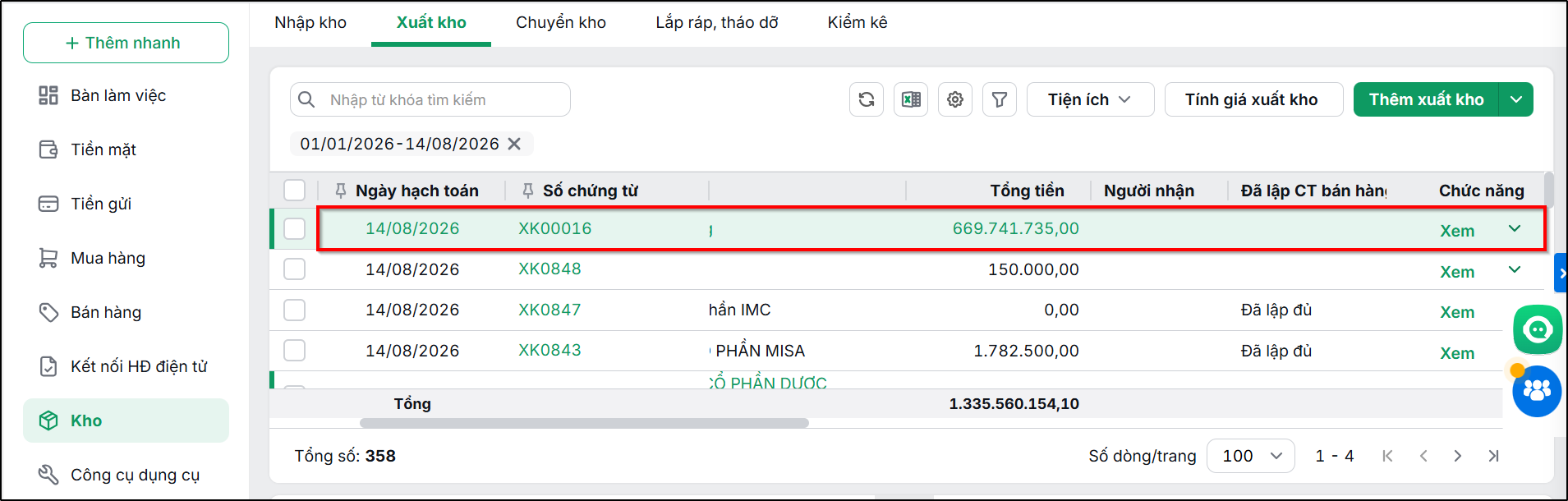
Task: Toggle the select-all header checkbox
Action: coord(294,191)
